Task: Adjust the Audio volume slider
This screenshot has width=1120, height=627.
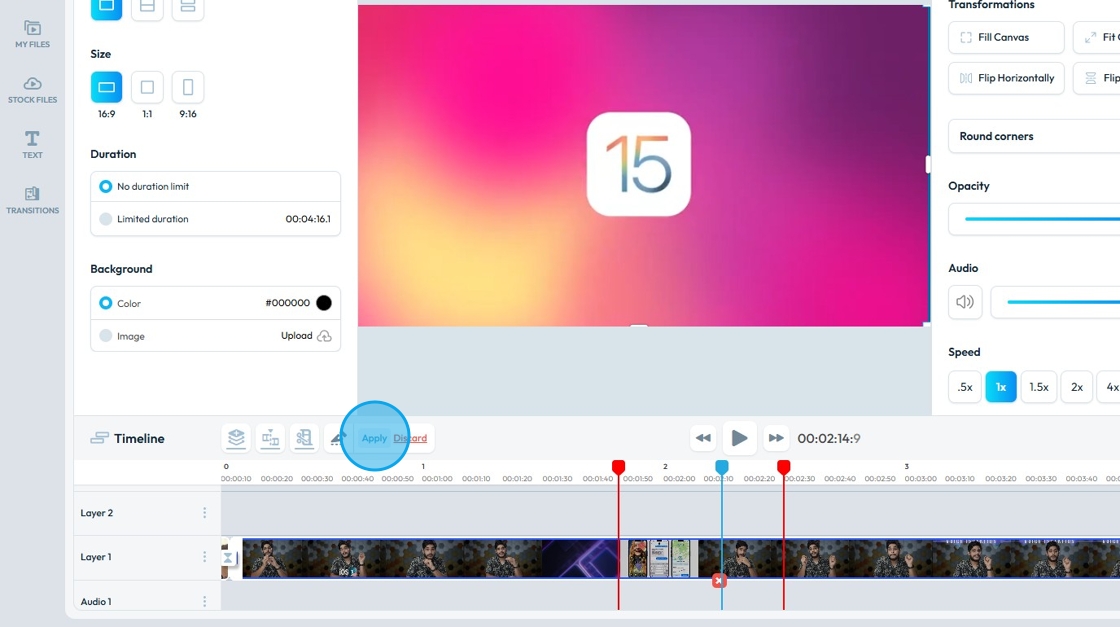Action: (1063, 302)
